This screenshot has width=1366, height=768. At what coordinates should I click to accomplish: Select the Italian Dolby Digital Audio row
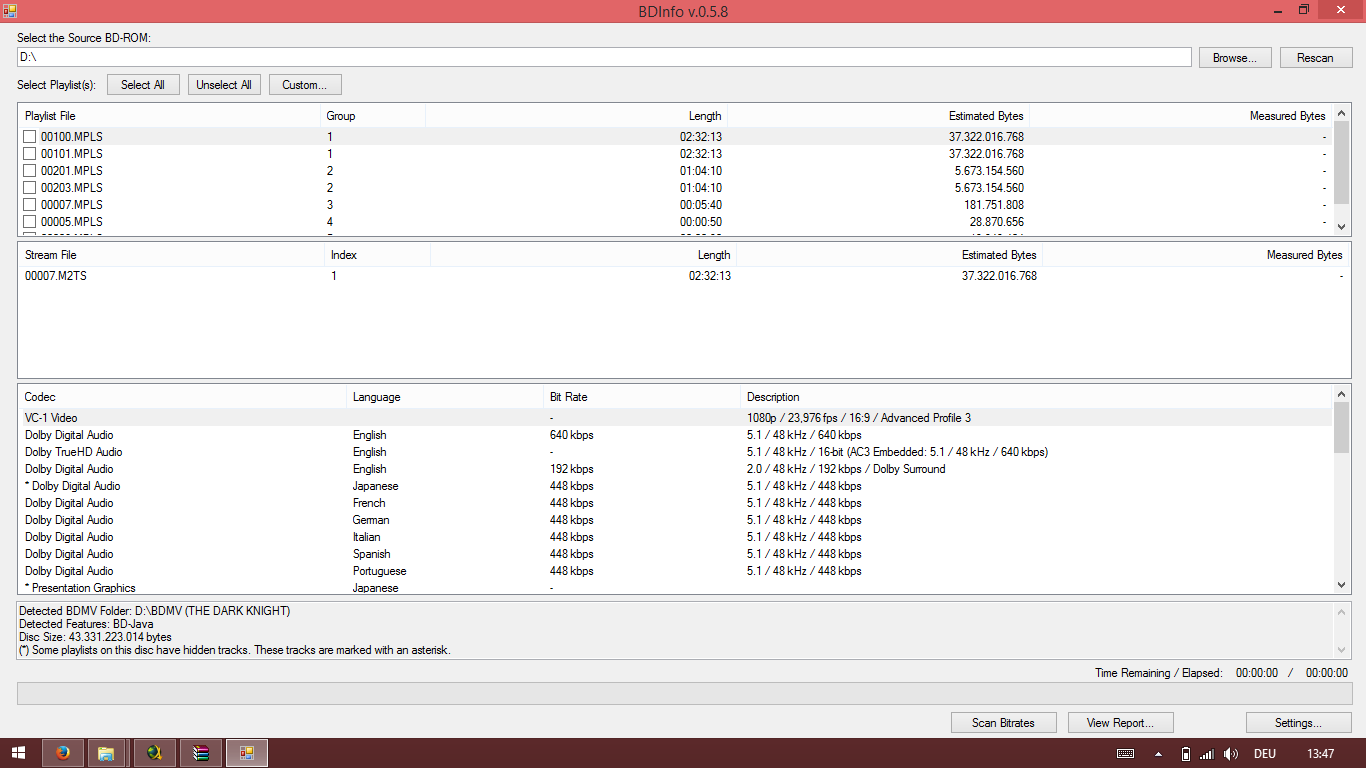pyautogui.click(x=676, y=537)
